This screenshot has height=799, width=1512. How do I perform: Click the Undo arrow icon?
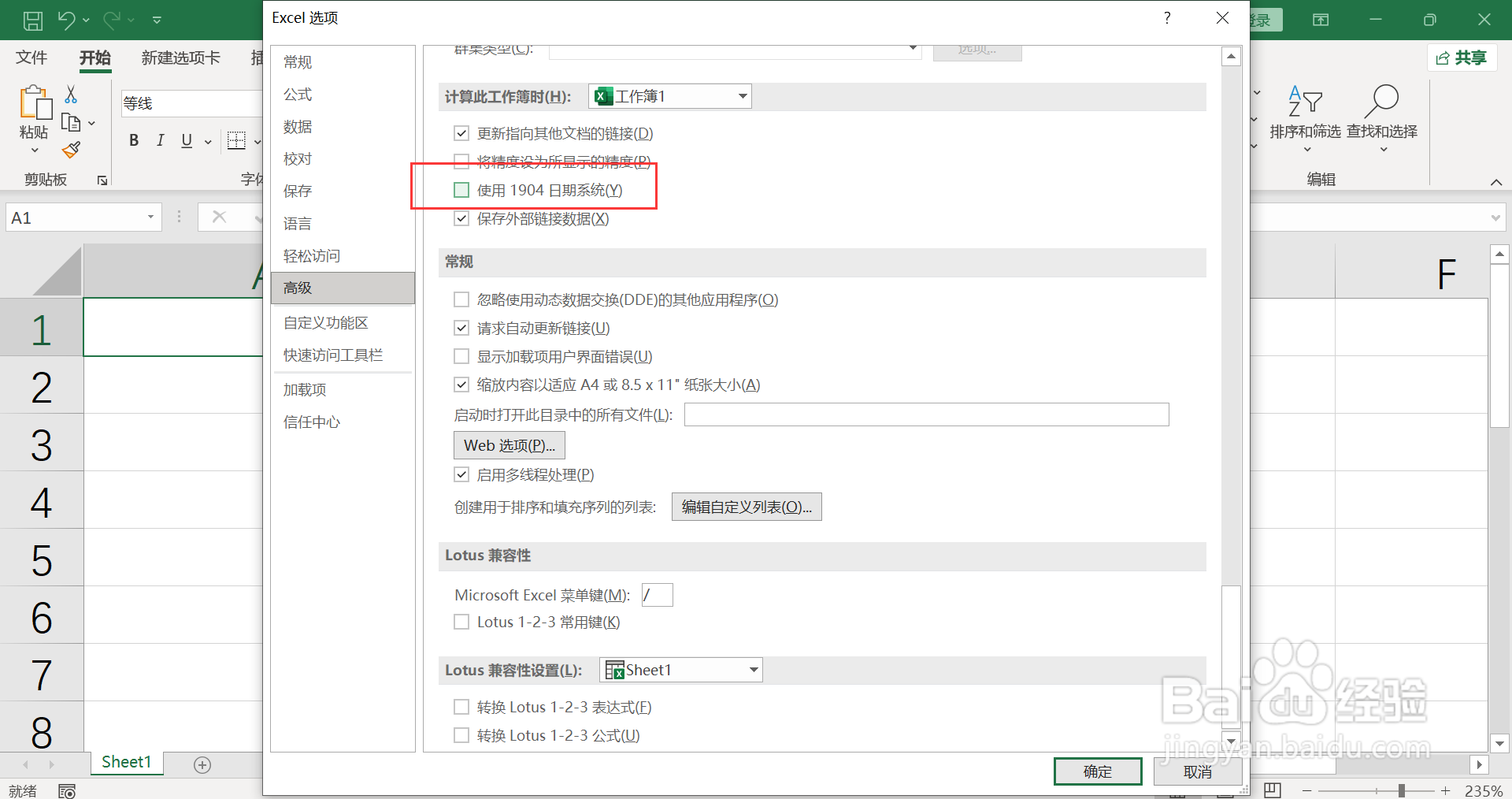(67, 20)
